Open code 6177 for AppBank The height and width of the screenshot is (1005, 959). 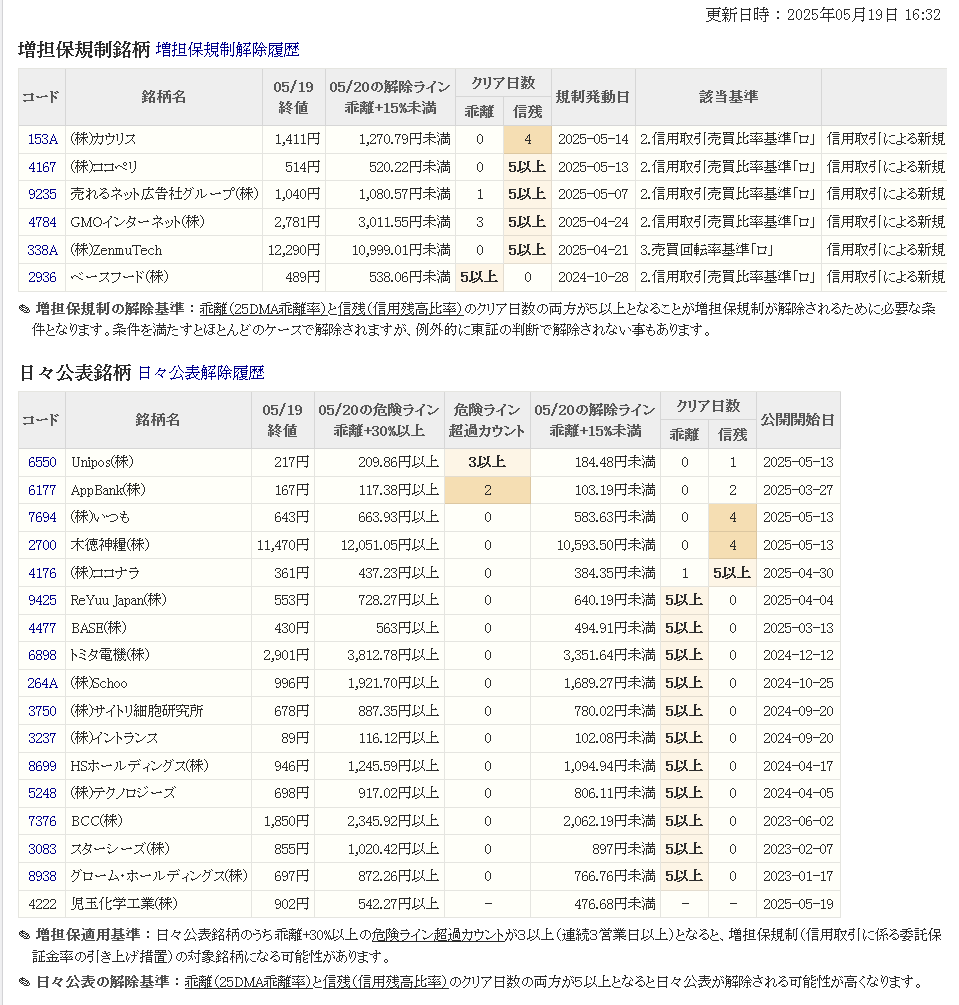point(42,490)
